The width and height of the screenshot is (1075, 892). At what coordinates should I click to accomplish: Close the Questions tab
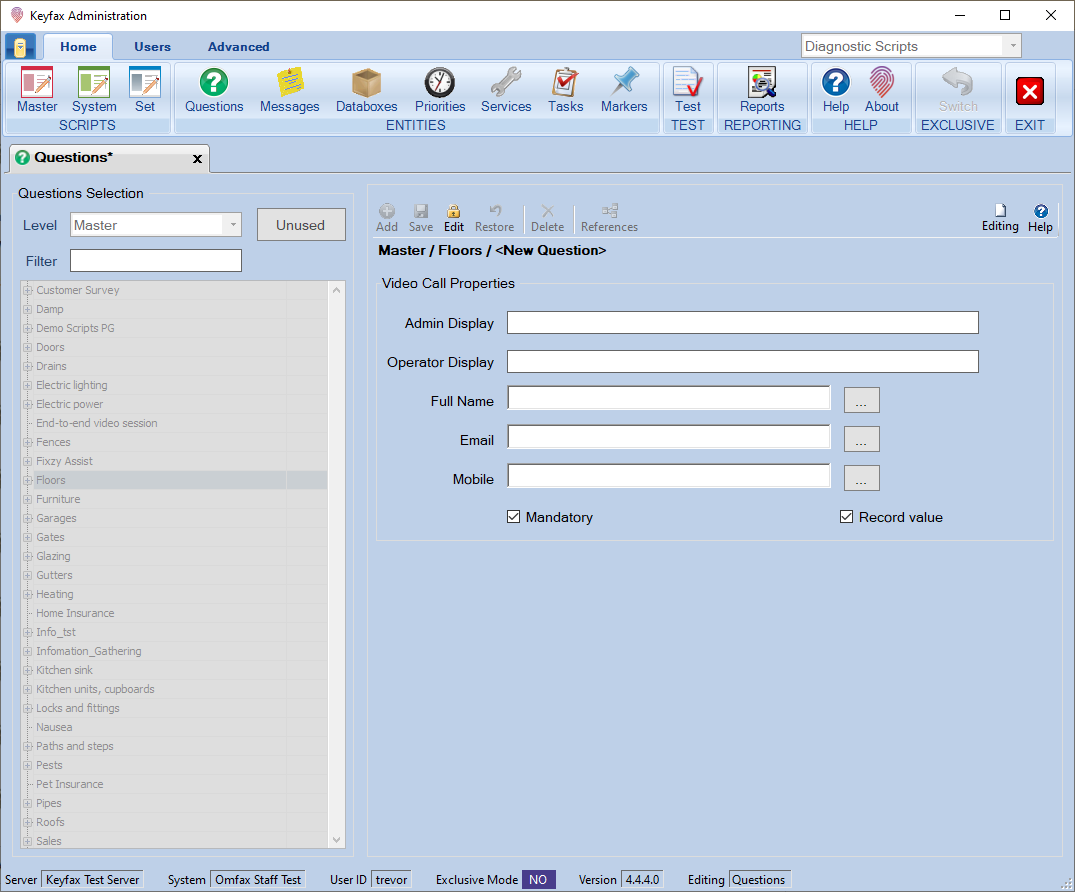(197, 159)
